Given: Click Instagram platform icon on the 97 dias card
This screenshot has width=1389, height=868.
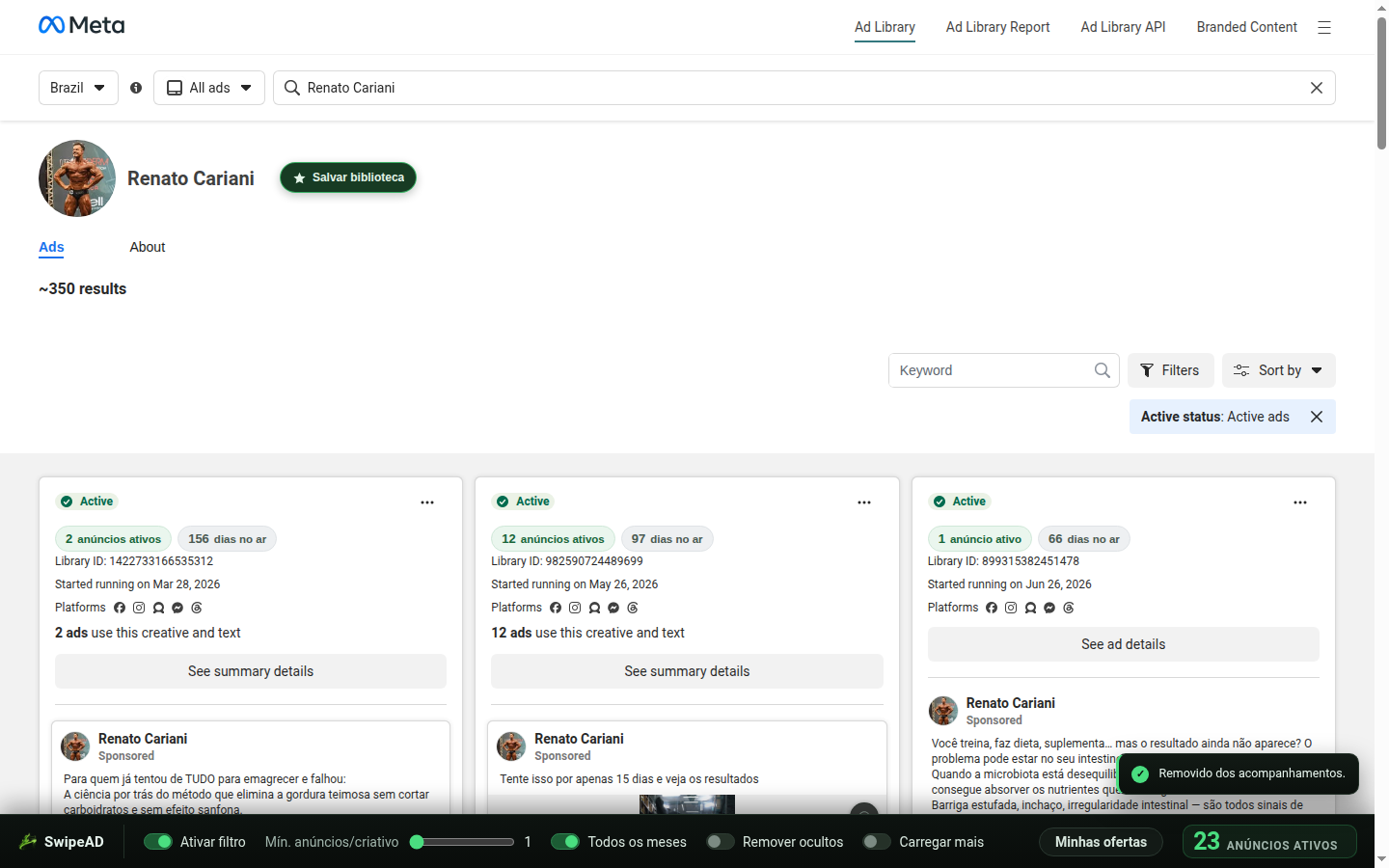Looking at the screenshot, I should pyautogui.click(x=575, y=608).
